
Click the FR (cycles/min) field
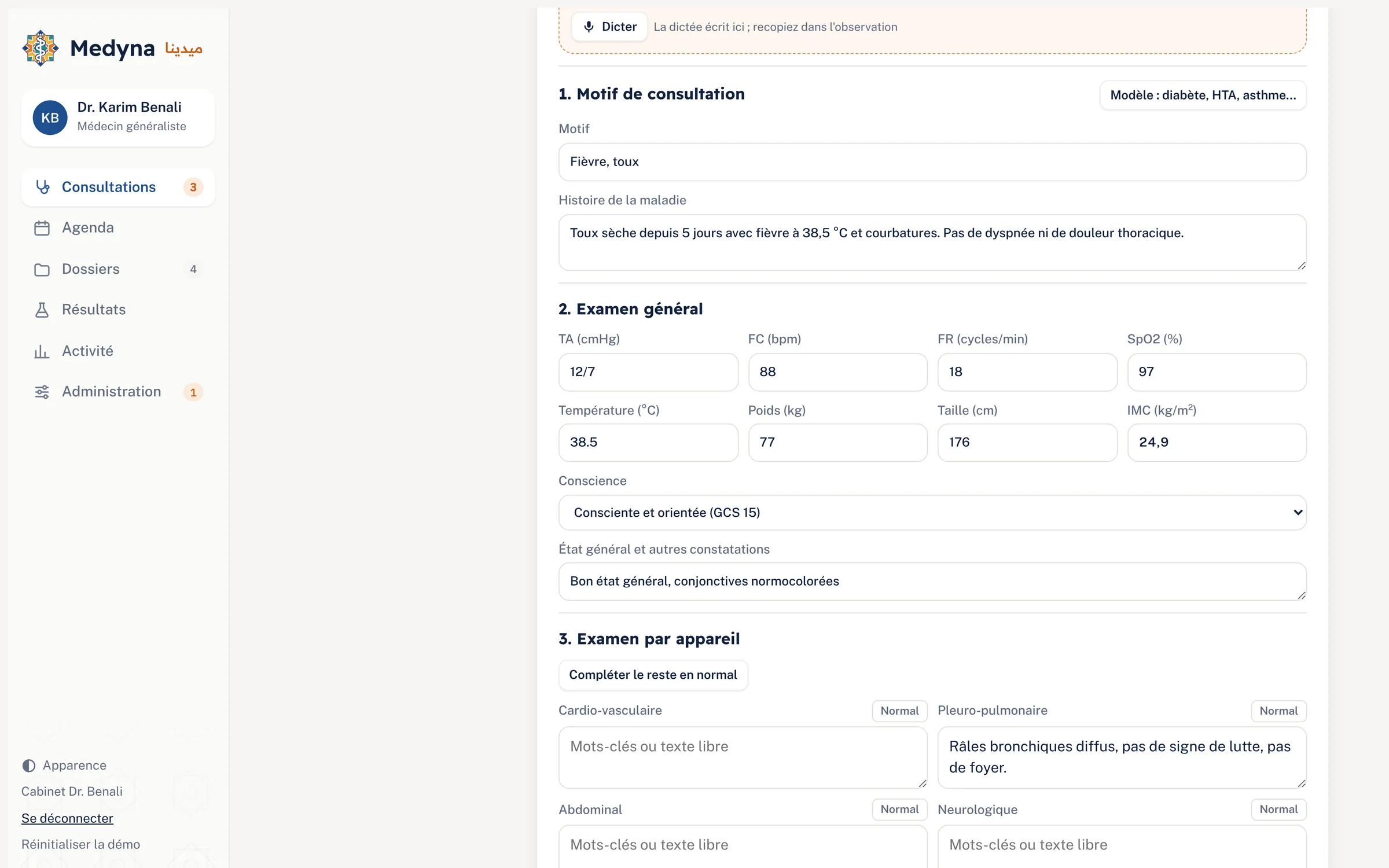[1027, 372]
